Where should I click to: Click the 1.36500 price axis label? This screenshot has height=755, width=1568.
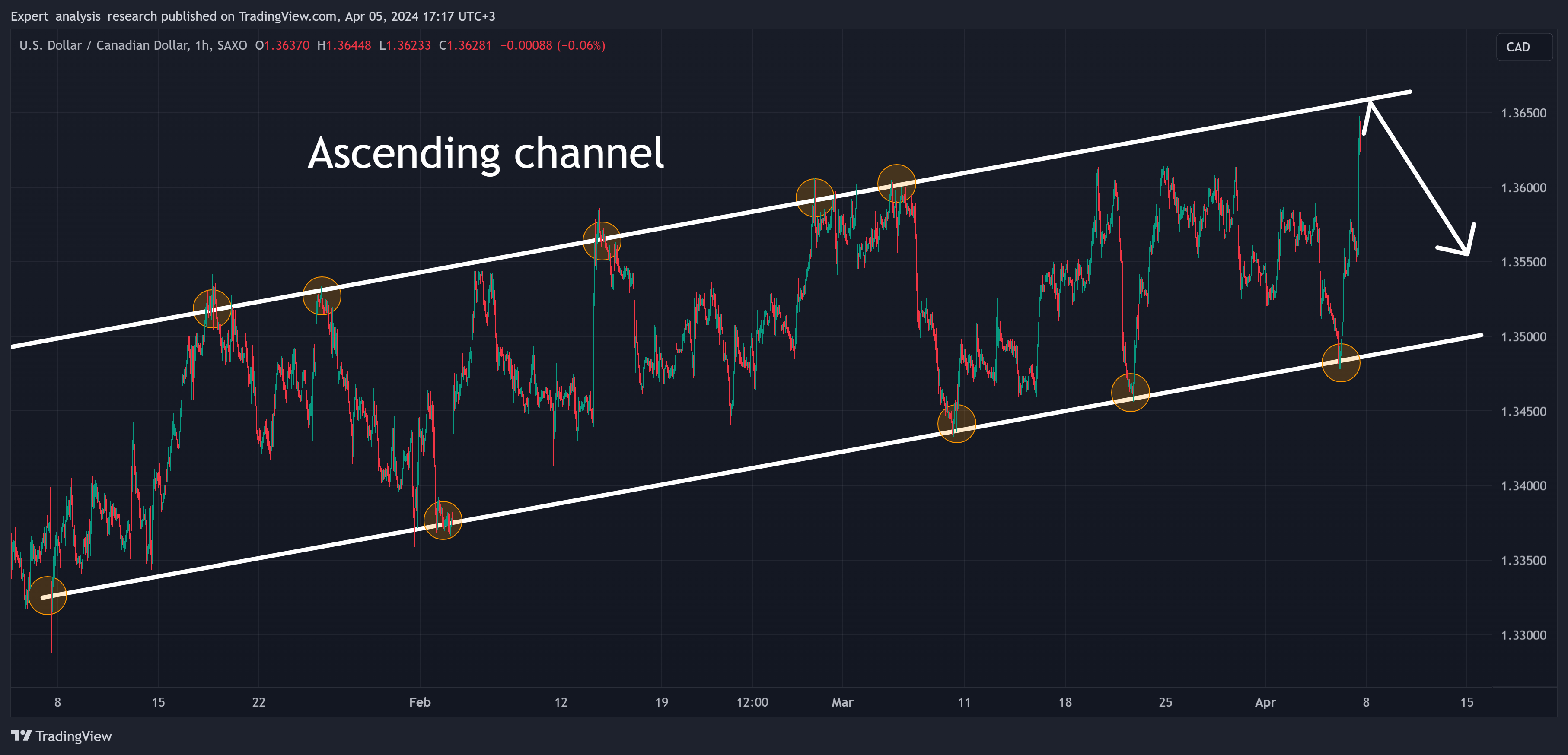coord(1523,113)
